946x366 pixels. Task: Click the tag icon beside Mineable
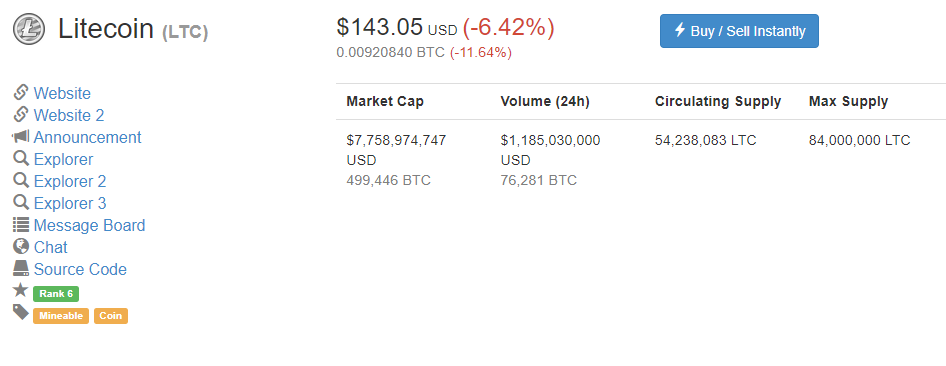21,312
